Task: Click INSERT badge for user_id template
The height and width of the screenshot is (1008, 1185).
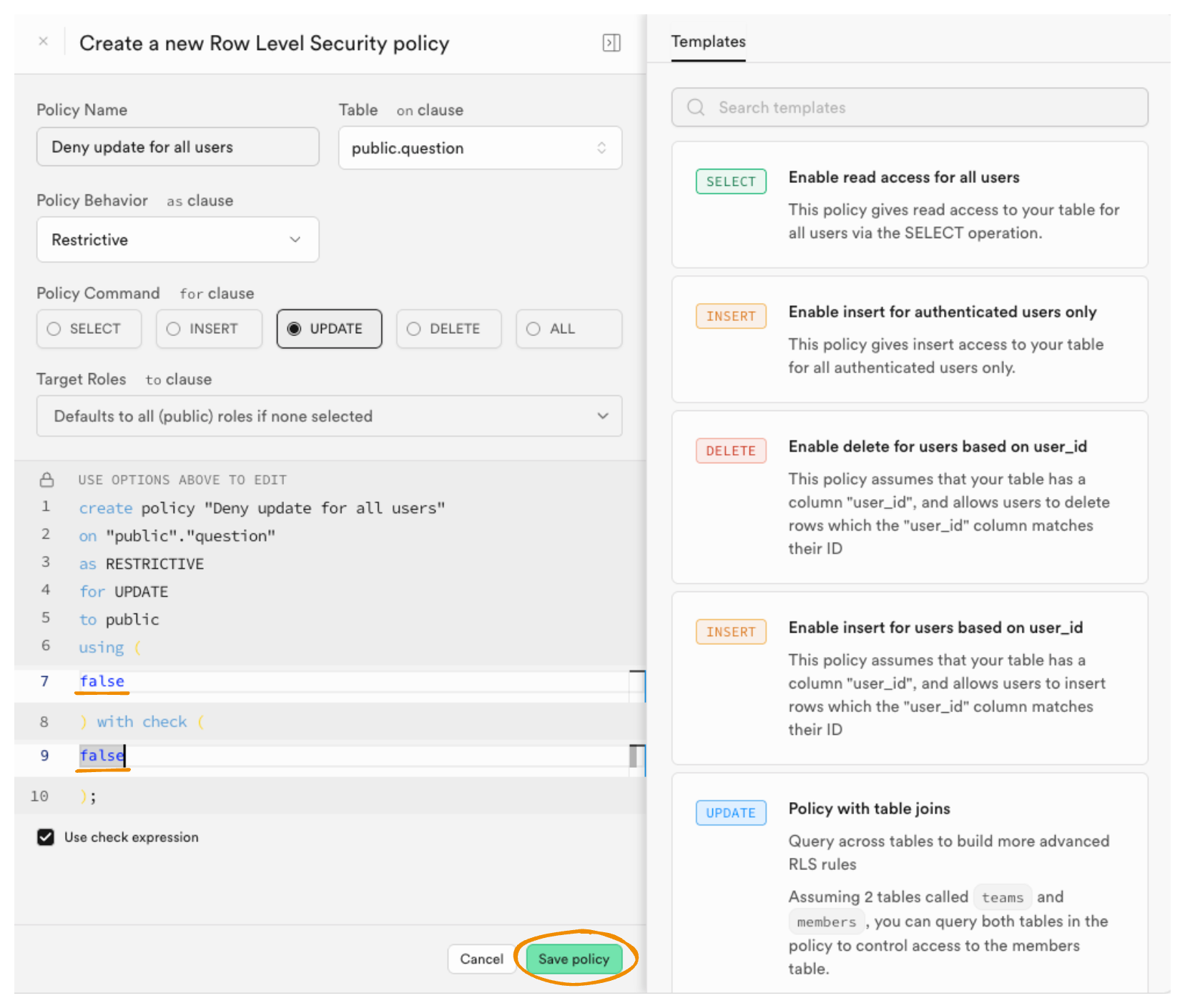Action: [730, 632]
